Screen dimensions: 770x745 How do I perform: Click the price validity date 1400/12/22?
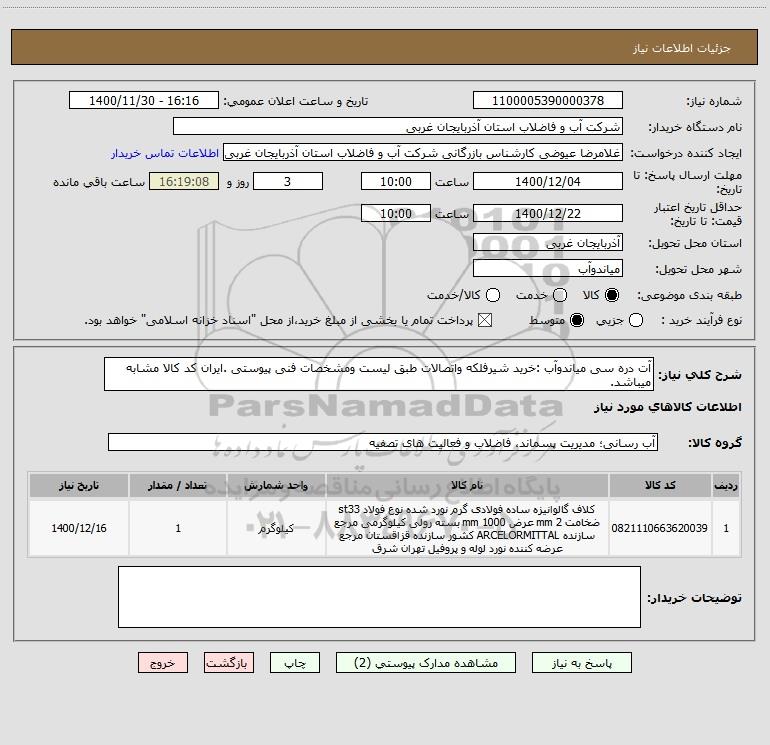coord(548,213)
